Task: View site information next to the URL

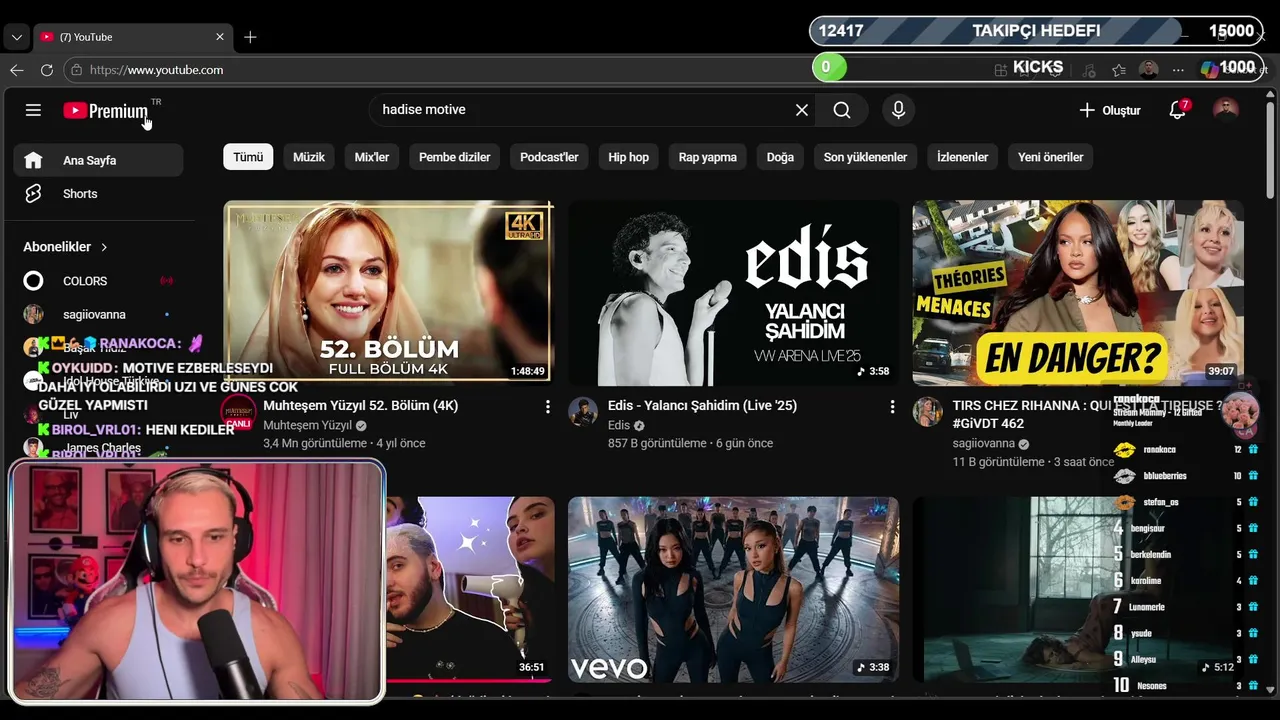Action: (76, 70)
